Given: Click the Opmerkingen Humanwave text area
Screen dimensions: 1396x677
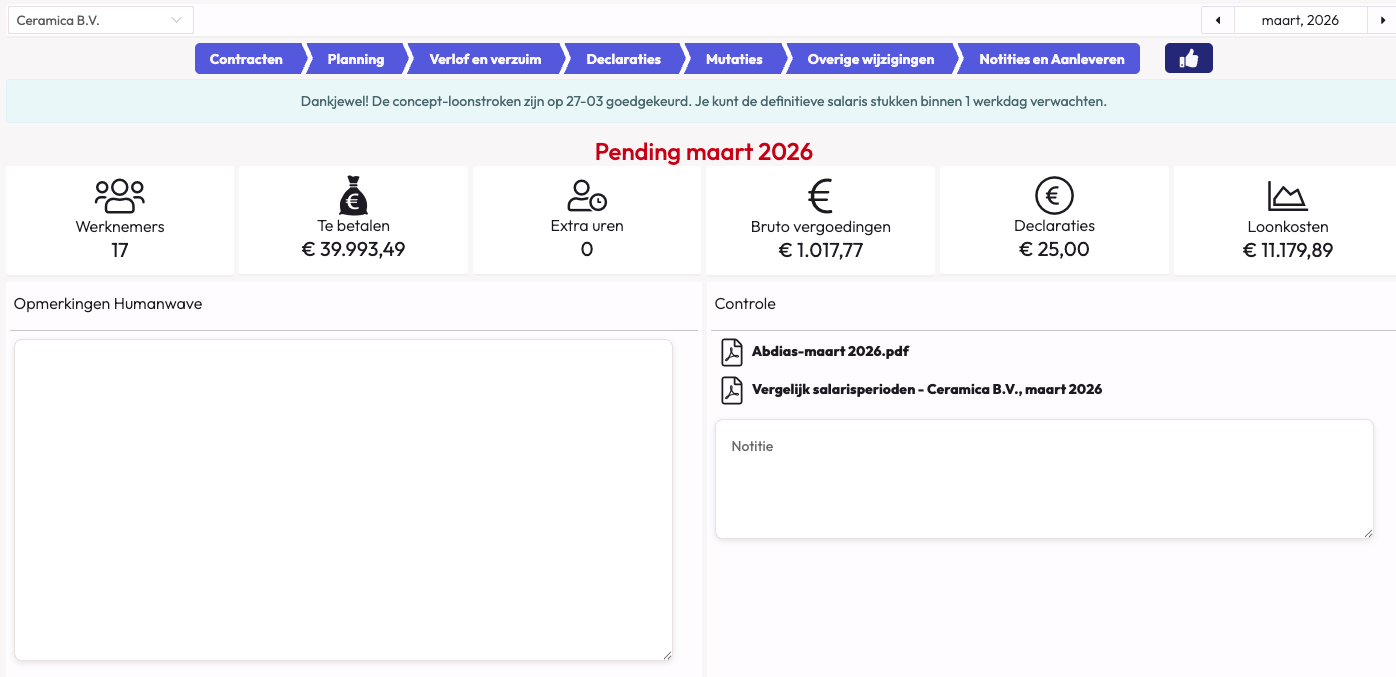Looking at the screenshot, I should tap(343, 500).
